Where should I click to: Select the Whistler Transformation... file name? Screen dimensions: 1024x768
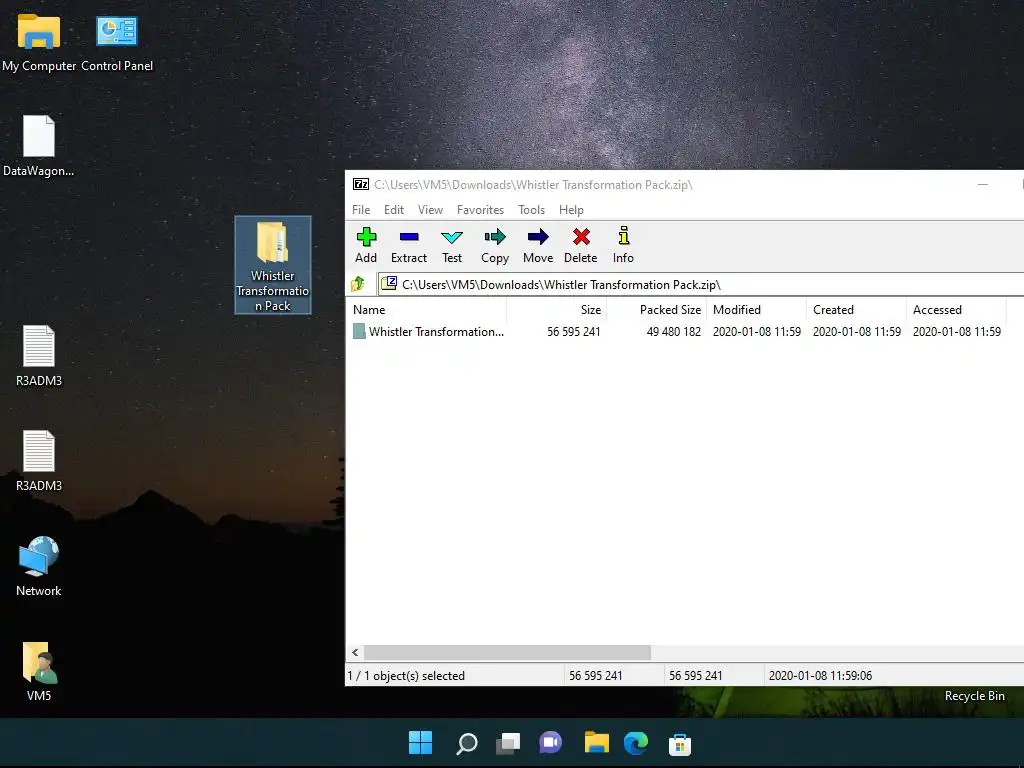click(436, 332)
